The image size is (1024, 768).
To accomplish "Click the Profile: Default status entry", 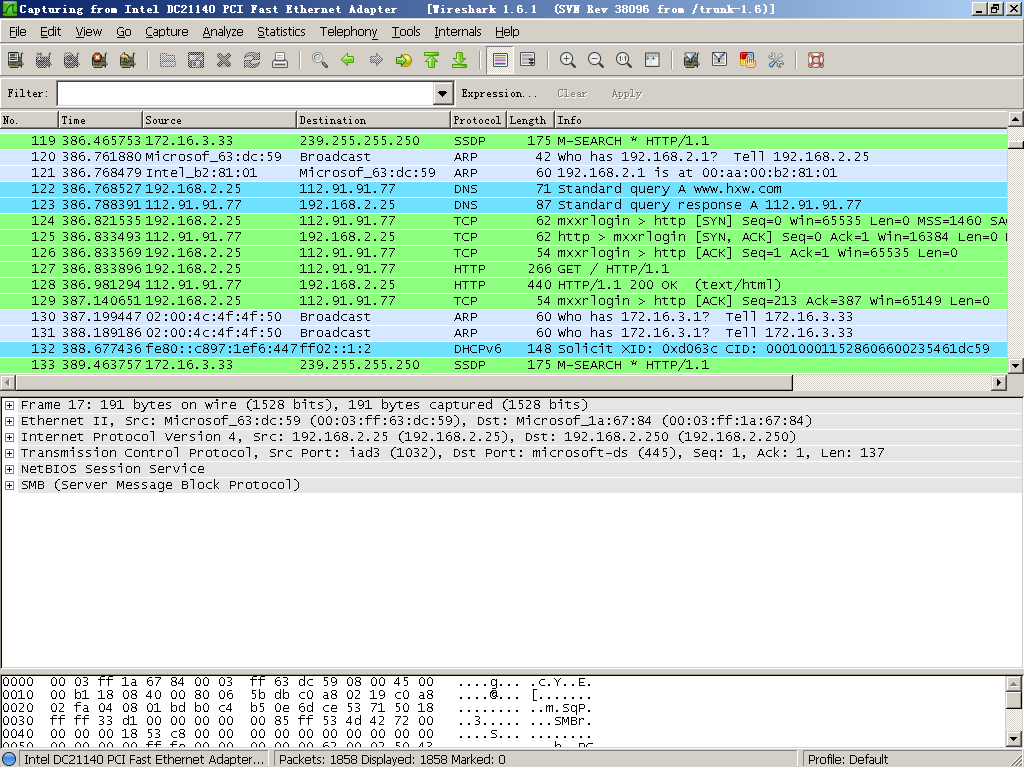I will pos(847,760).
